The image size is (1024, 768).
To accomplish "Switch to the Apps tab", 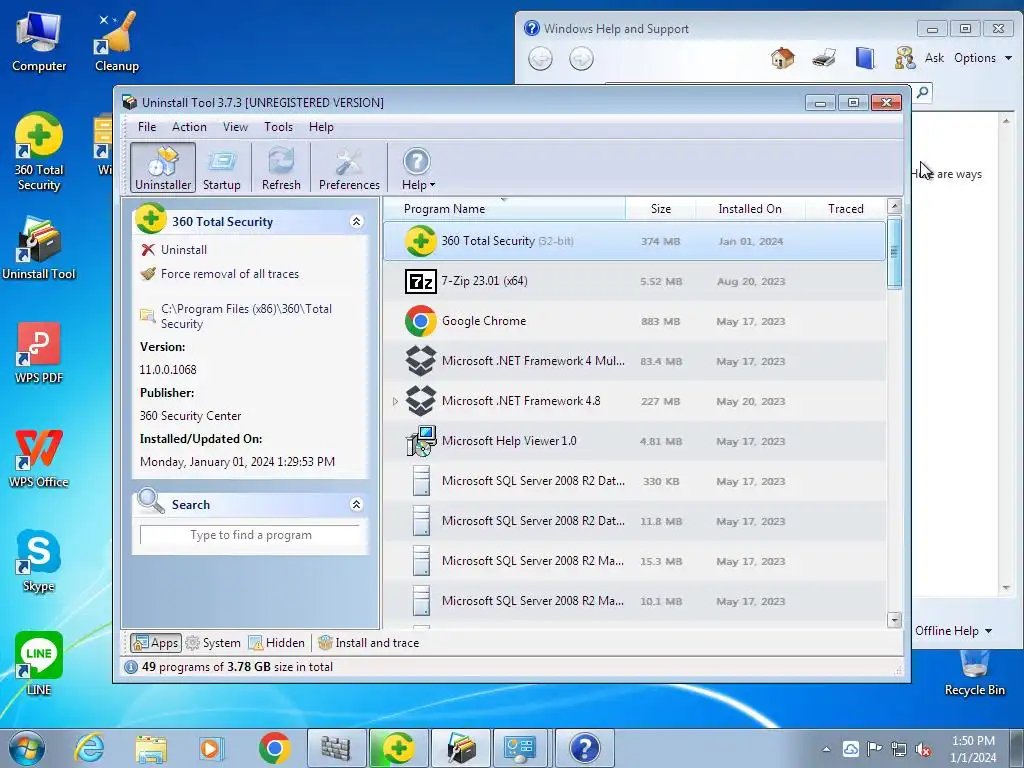I will [x=155, y=643].
